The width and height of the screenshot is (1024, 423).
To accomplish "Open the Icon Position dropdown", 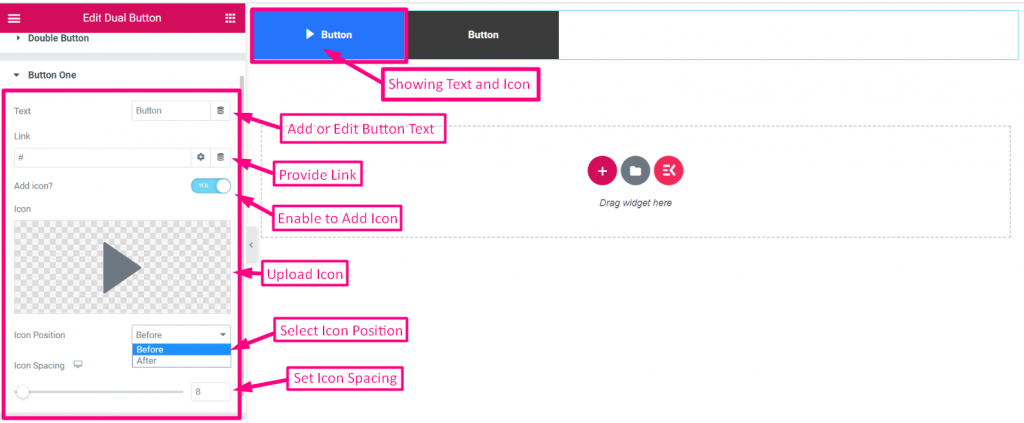I will [181, 334].
